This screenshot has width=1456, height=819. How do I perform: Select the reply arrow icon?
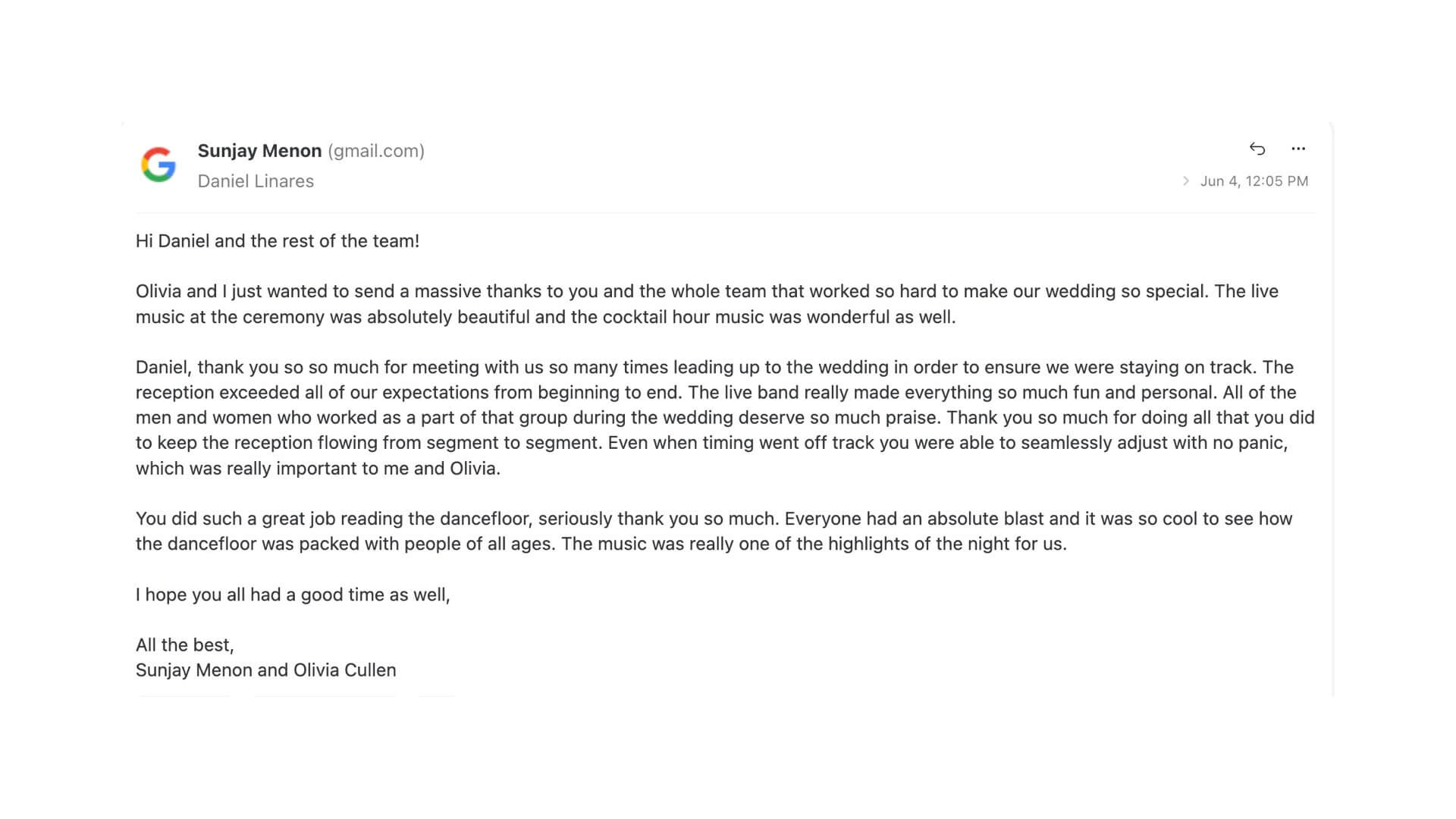point(1258,149)
